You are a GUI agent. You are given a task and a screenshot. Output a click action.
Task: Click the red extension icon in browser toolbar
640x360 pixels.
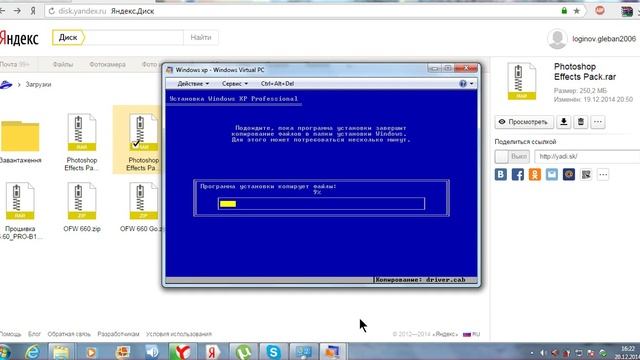coord(600,11)
